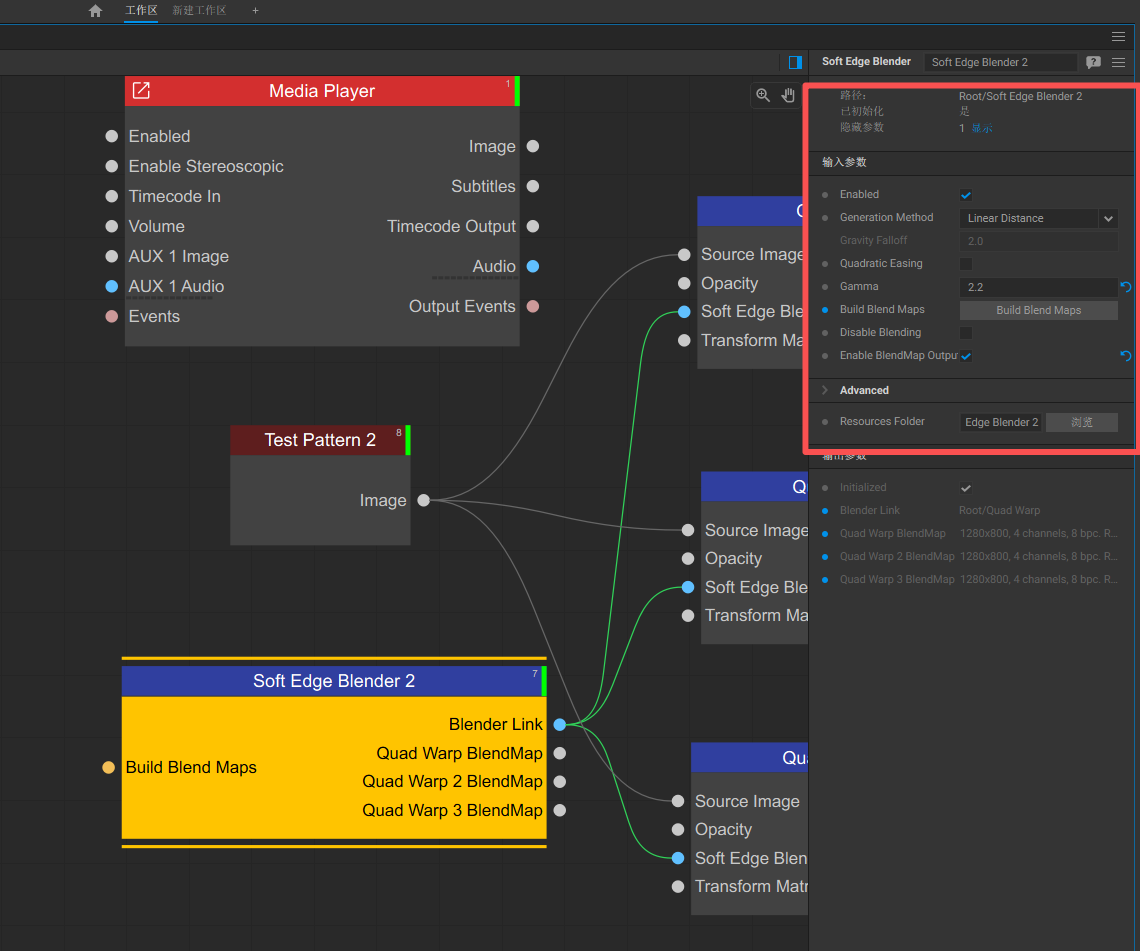Select the hand pan tool

pyautogui.click(x=788, y=95)
